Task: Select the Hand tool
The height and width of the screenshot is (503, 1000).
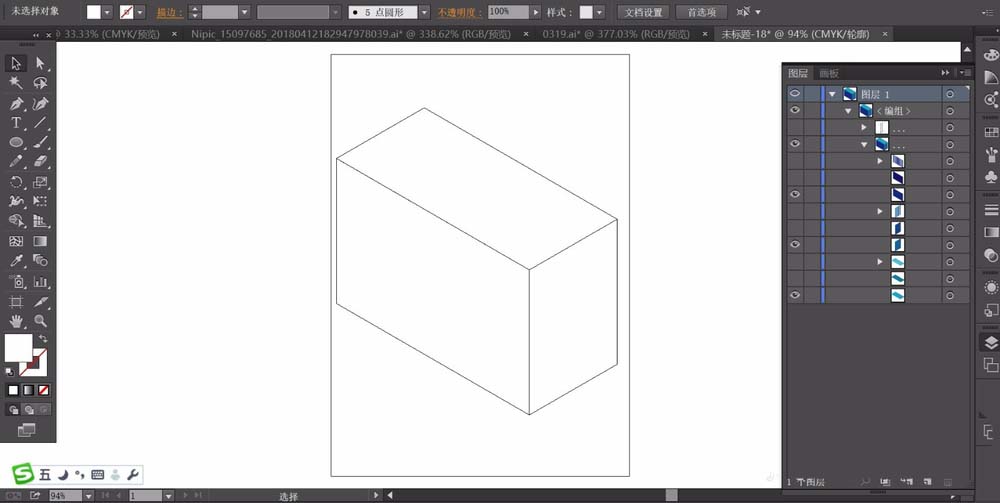Action: 16,321
